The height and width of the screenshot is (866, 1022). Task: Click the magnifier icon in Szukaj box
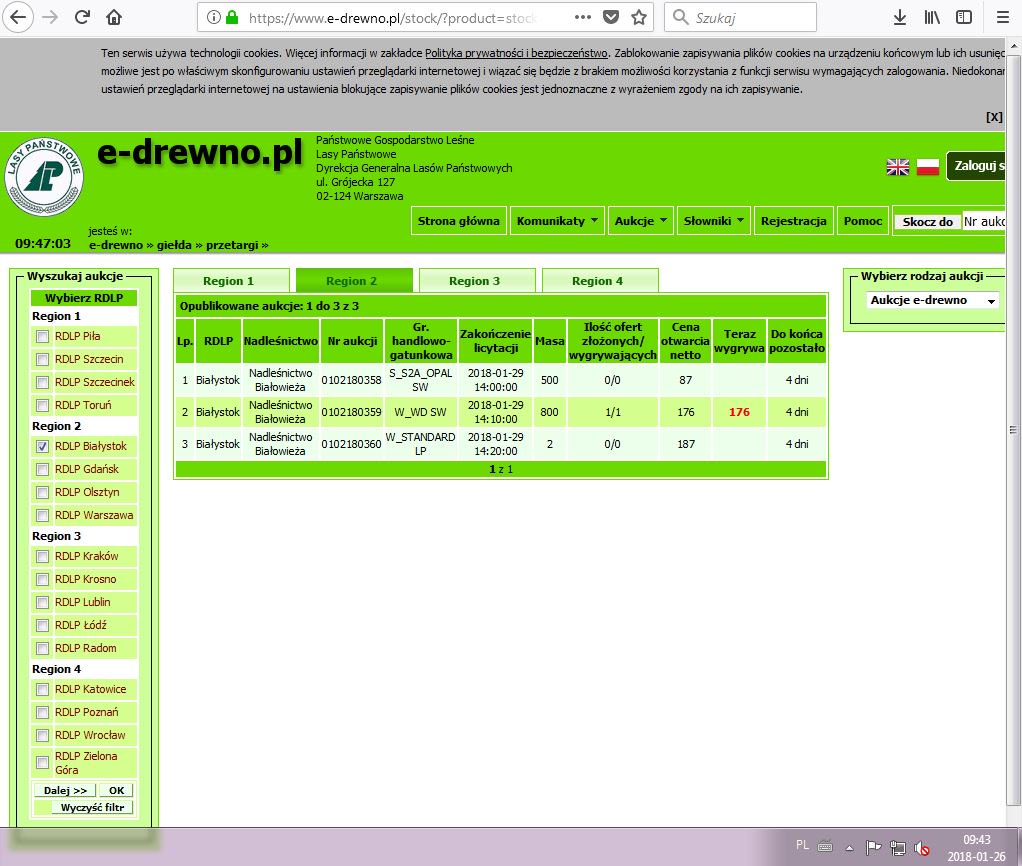click(x=680, y=17)
